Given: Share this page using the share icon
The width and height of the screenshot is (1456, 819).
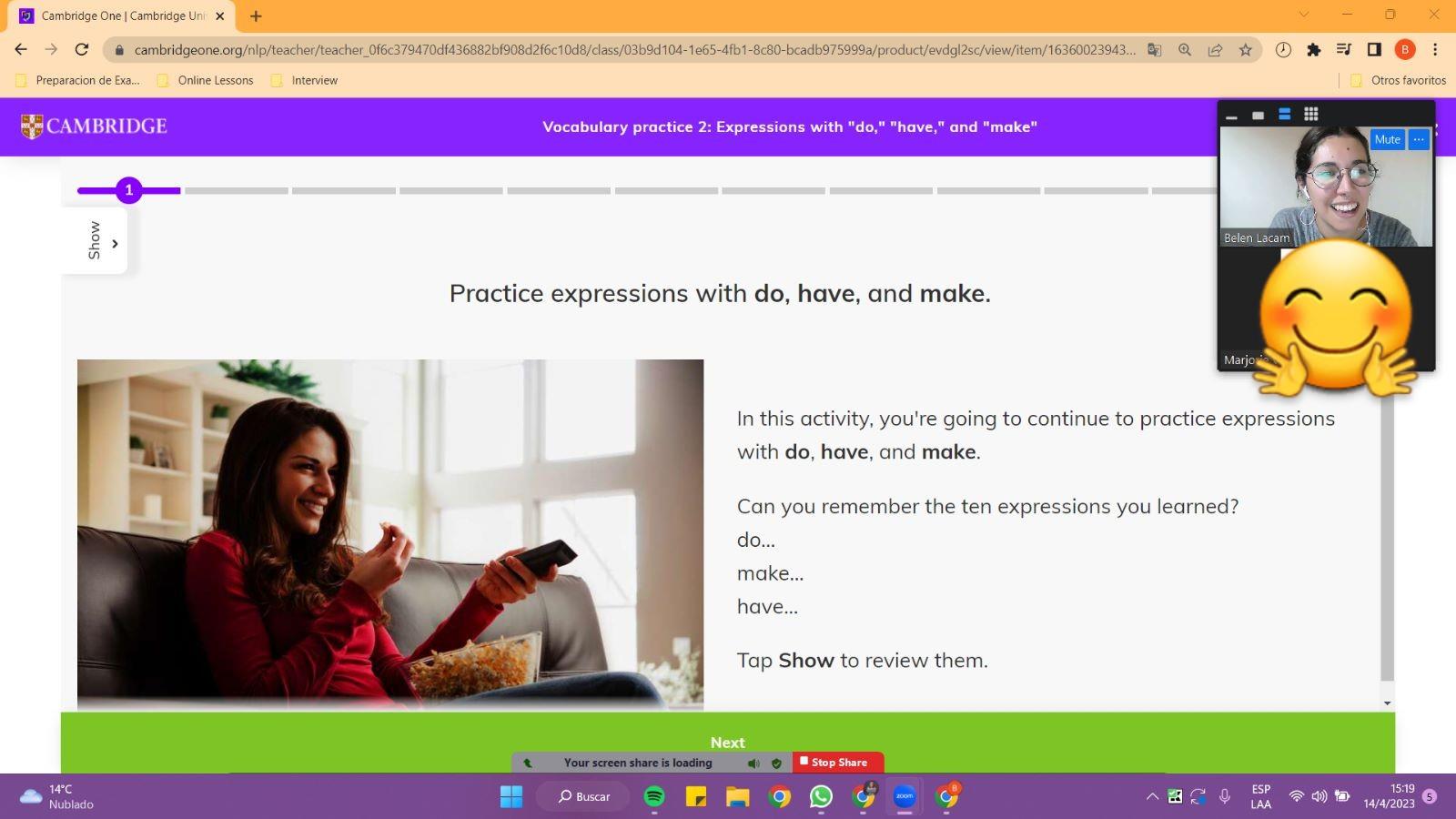Looking at the screenshot, I should coord(1215,50).
